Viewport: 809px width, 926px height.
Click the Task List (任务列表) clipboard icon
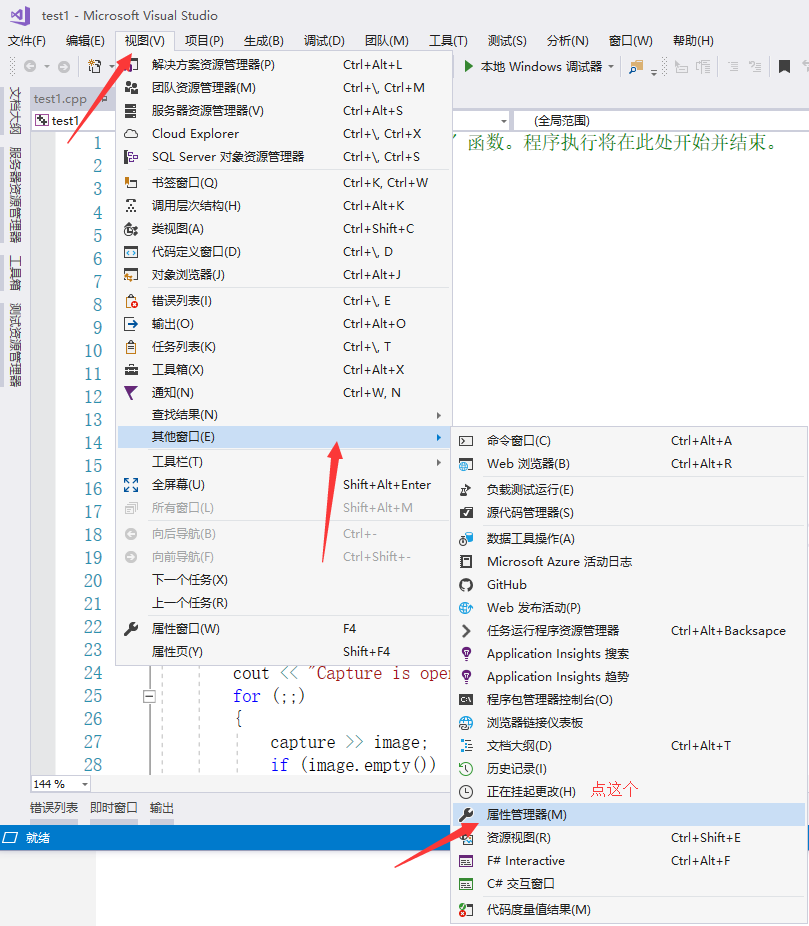[131, 347]
